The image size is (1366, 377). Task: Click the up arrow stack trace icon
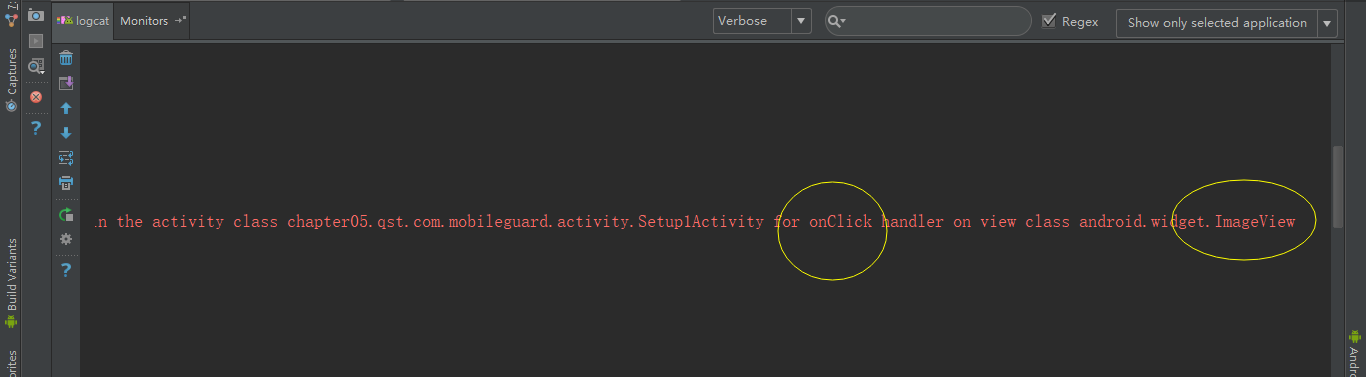(x=66, y=108)
